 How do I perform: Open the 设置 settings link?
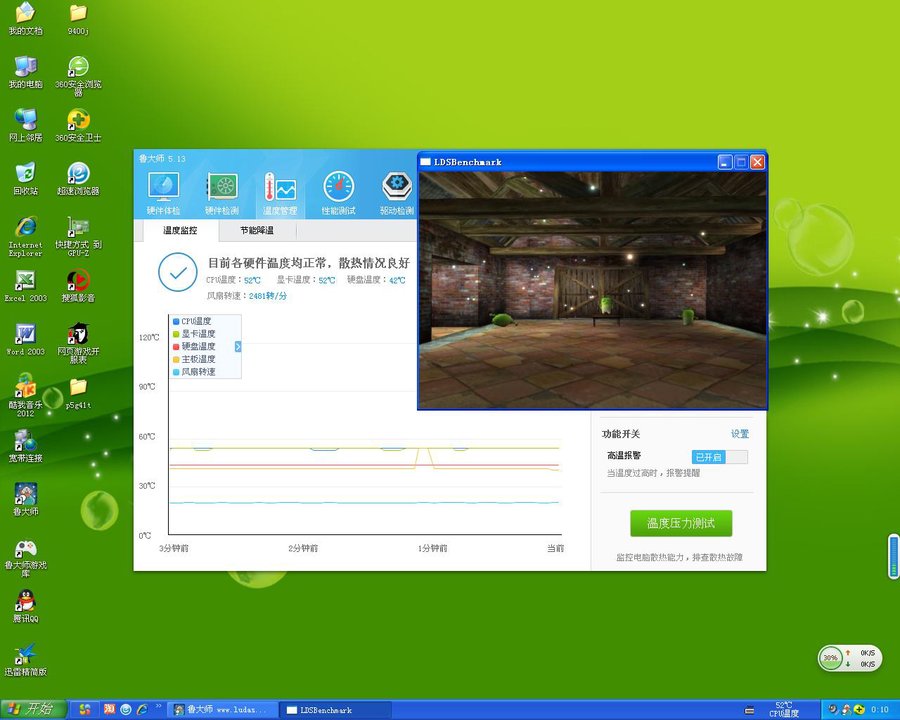tap(739, 434)
